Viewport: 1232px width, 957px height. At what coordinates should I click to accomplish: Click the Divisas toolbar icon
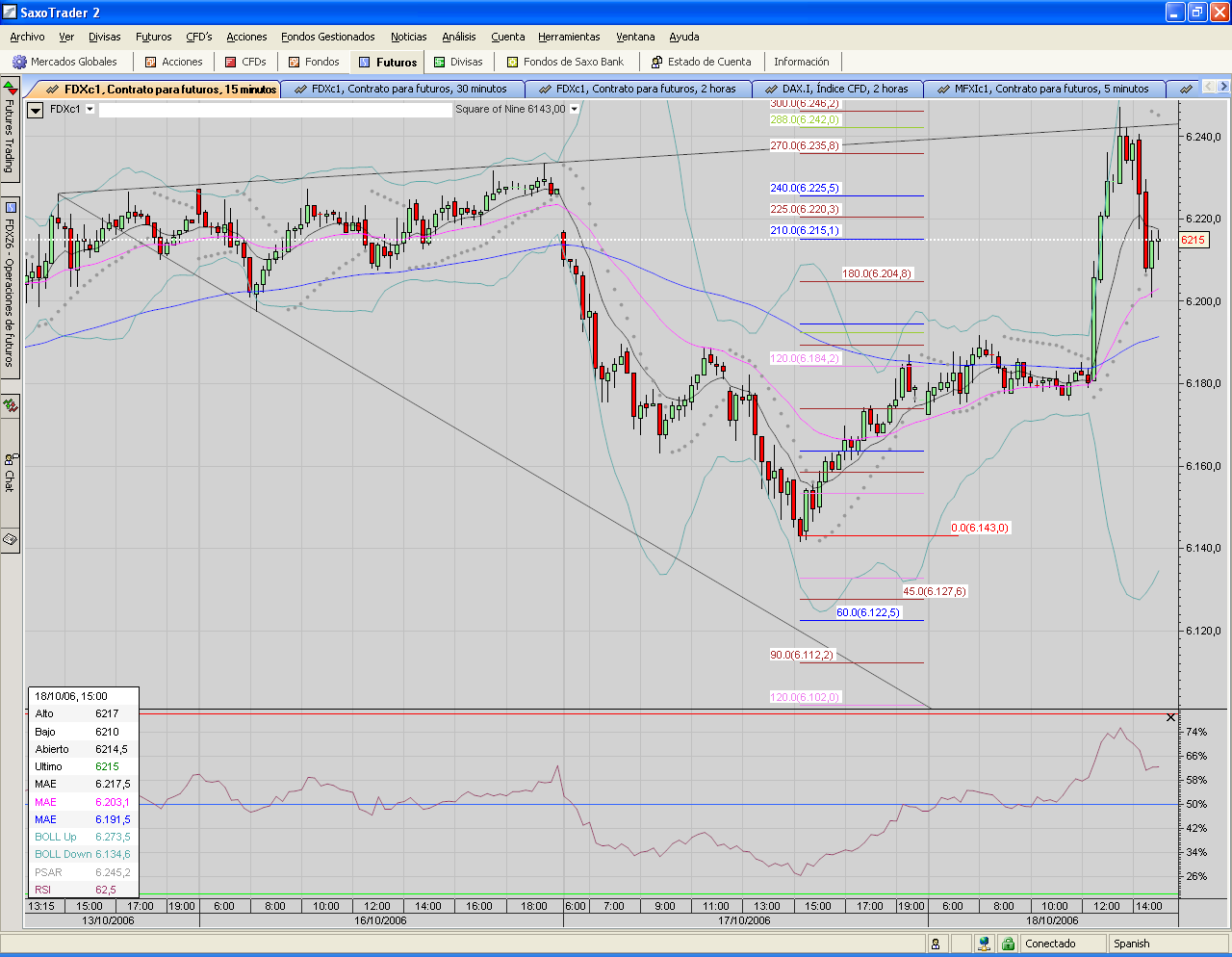[x=440, y=62]
